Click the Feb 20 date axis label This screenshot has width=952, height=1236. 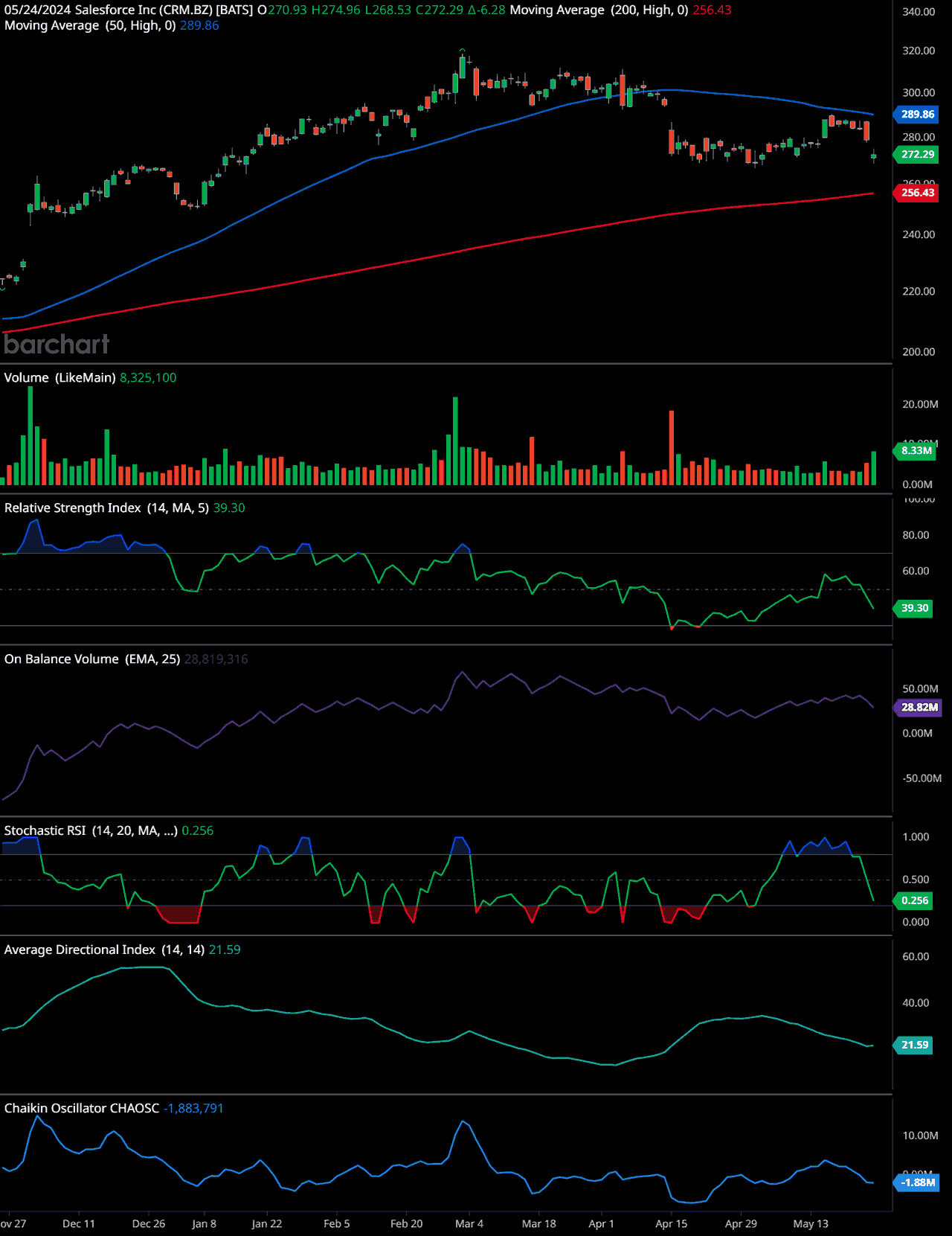tap(407, 1224)
